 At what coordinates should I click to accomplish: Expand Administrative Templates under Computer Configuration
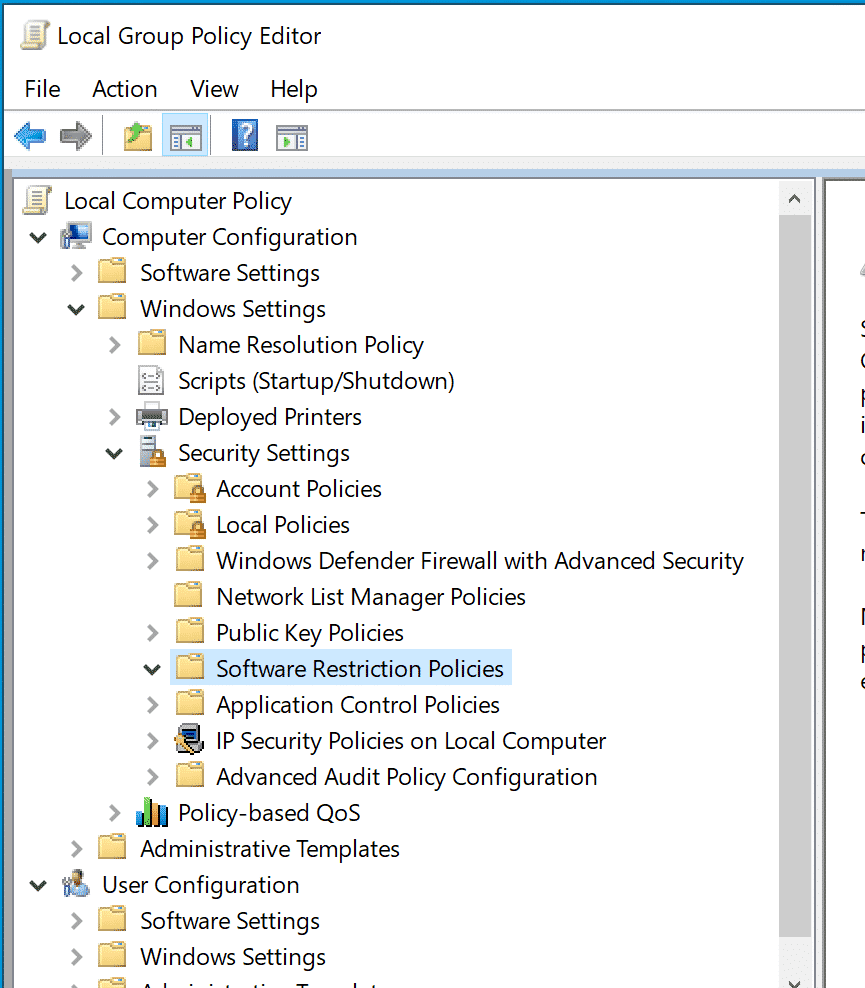coord(77,849)
